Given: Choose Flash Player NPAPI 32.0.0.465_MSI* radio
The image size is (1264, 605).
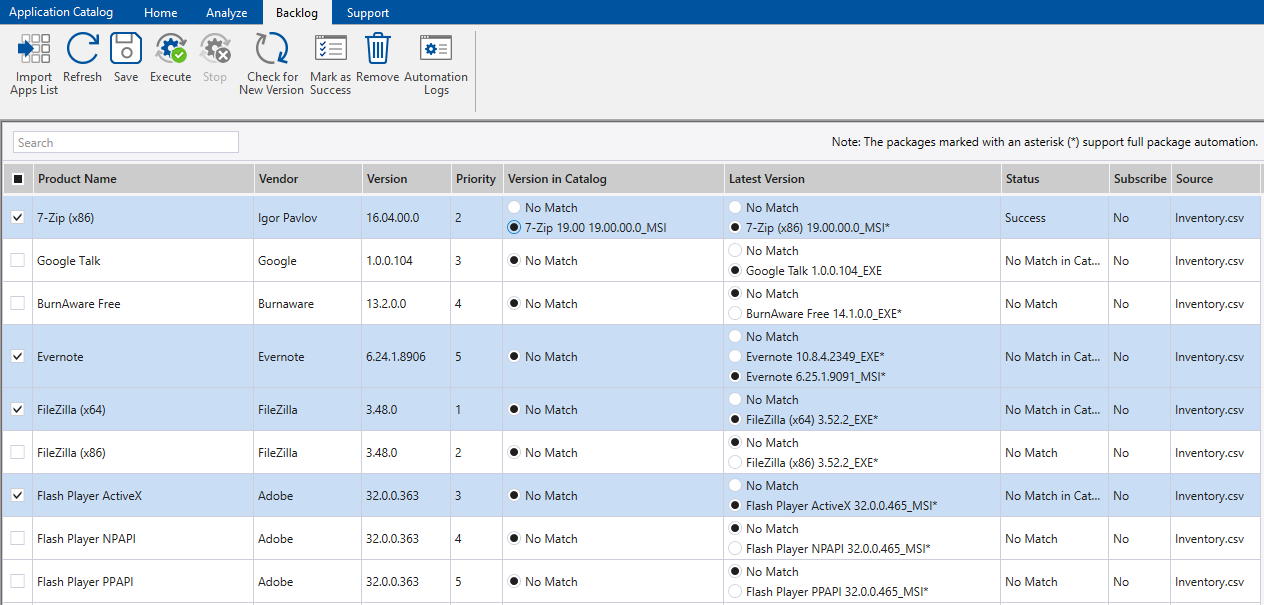Looking at the screenshot, I should click(x=736, y=548).
